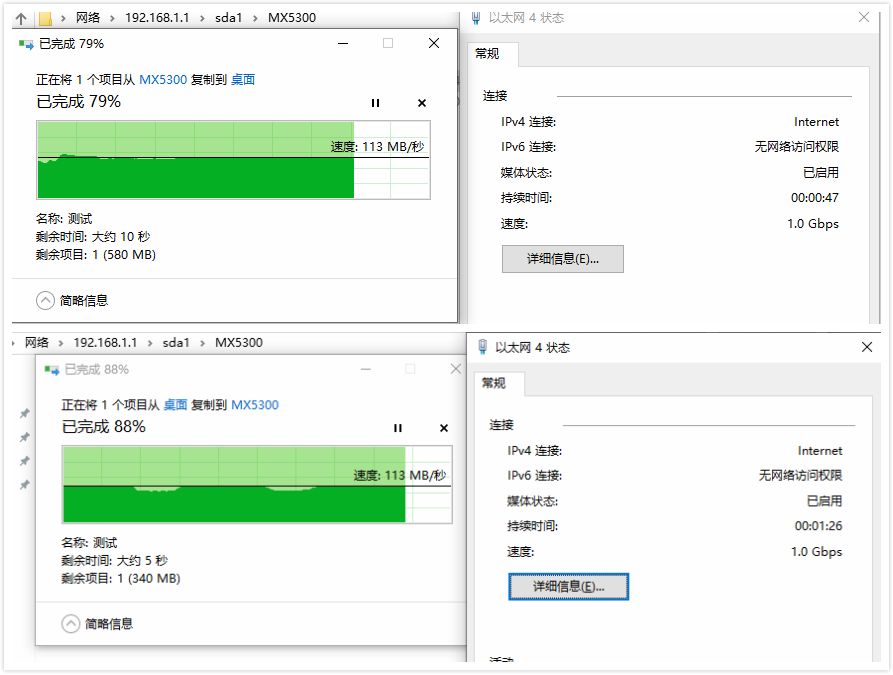
Task: Expand the chevron after sda1 in the top address bar
Action: pos(255,18)
